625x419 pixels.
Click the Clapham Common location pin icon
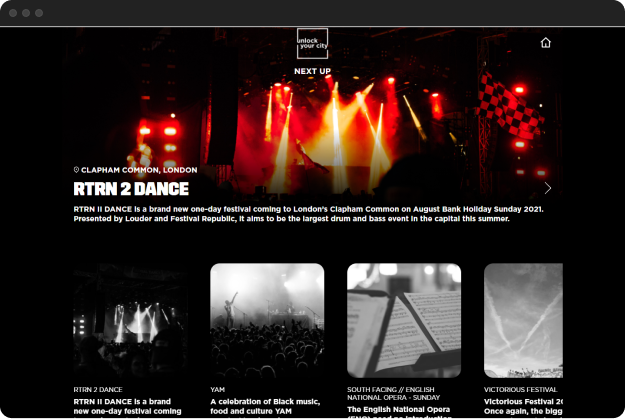coord(76,170)
